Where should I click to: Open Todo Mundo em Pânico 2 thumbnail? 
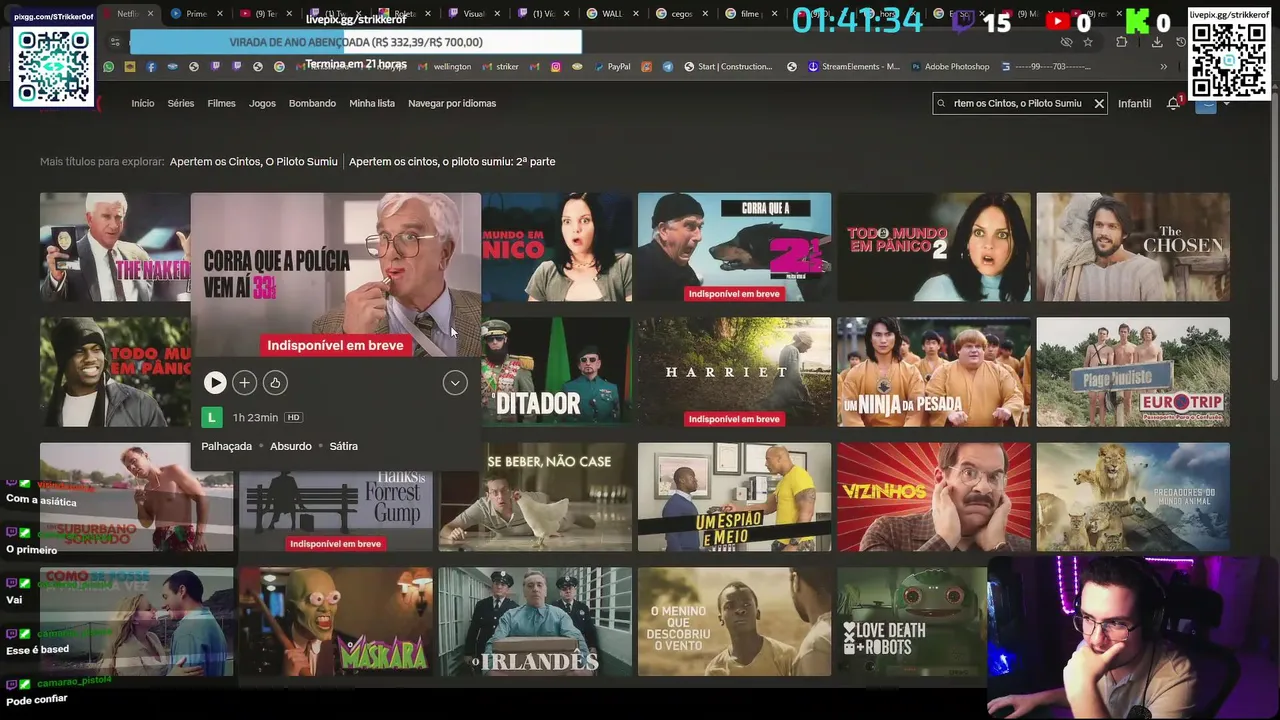tap(933, 247)
